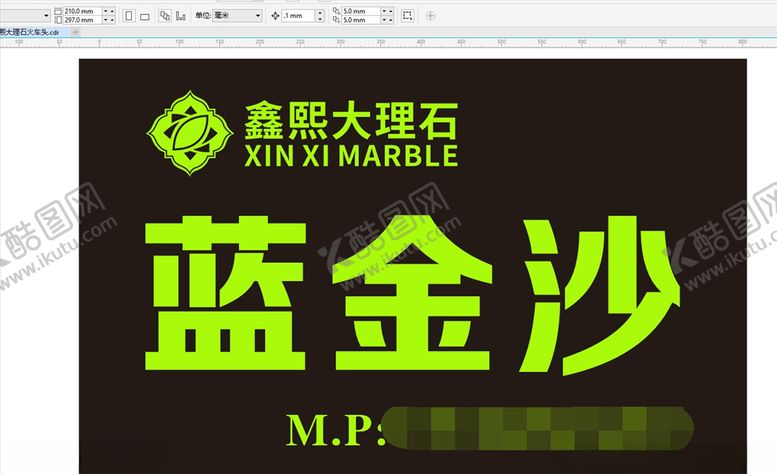Select the large 沙 character
Viewport: 777px width, 474px height.
click(600, 295)
